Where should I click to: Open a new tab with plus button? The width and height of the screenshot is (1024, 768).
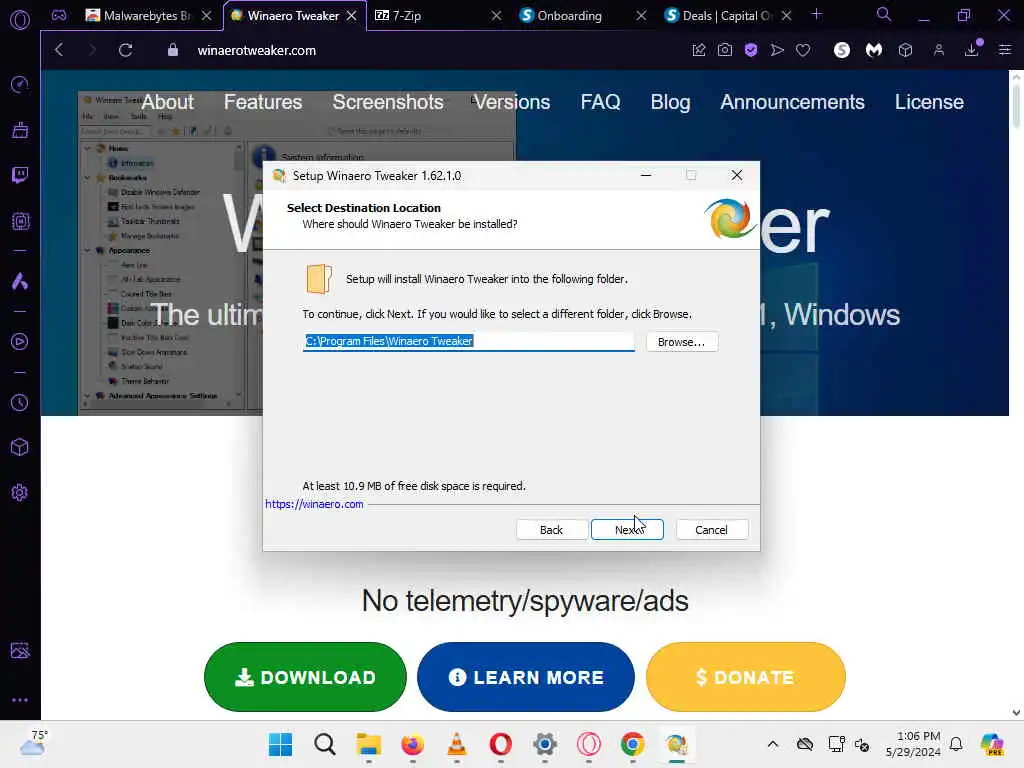point(816,14)
